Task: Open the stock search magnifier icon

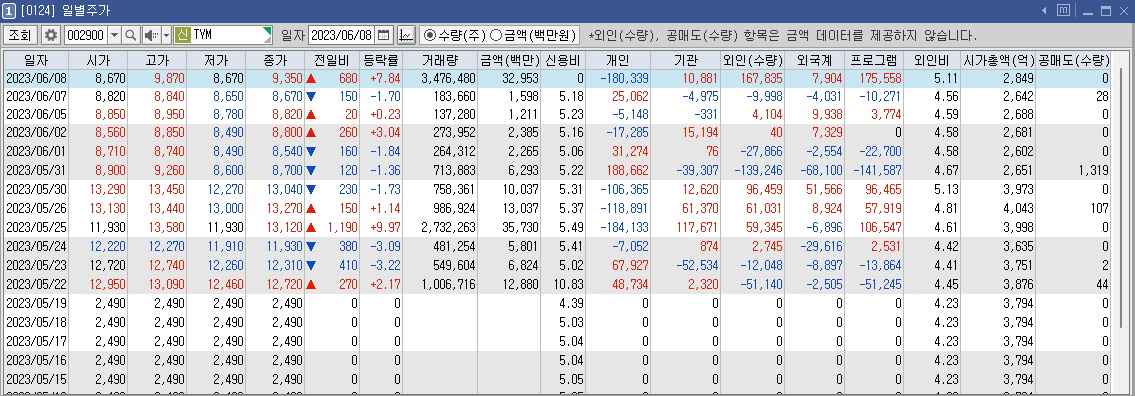Action: [131, 35]
